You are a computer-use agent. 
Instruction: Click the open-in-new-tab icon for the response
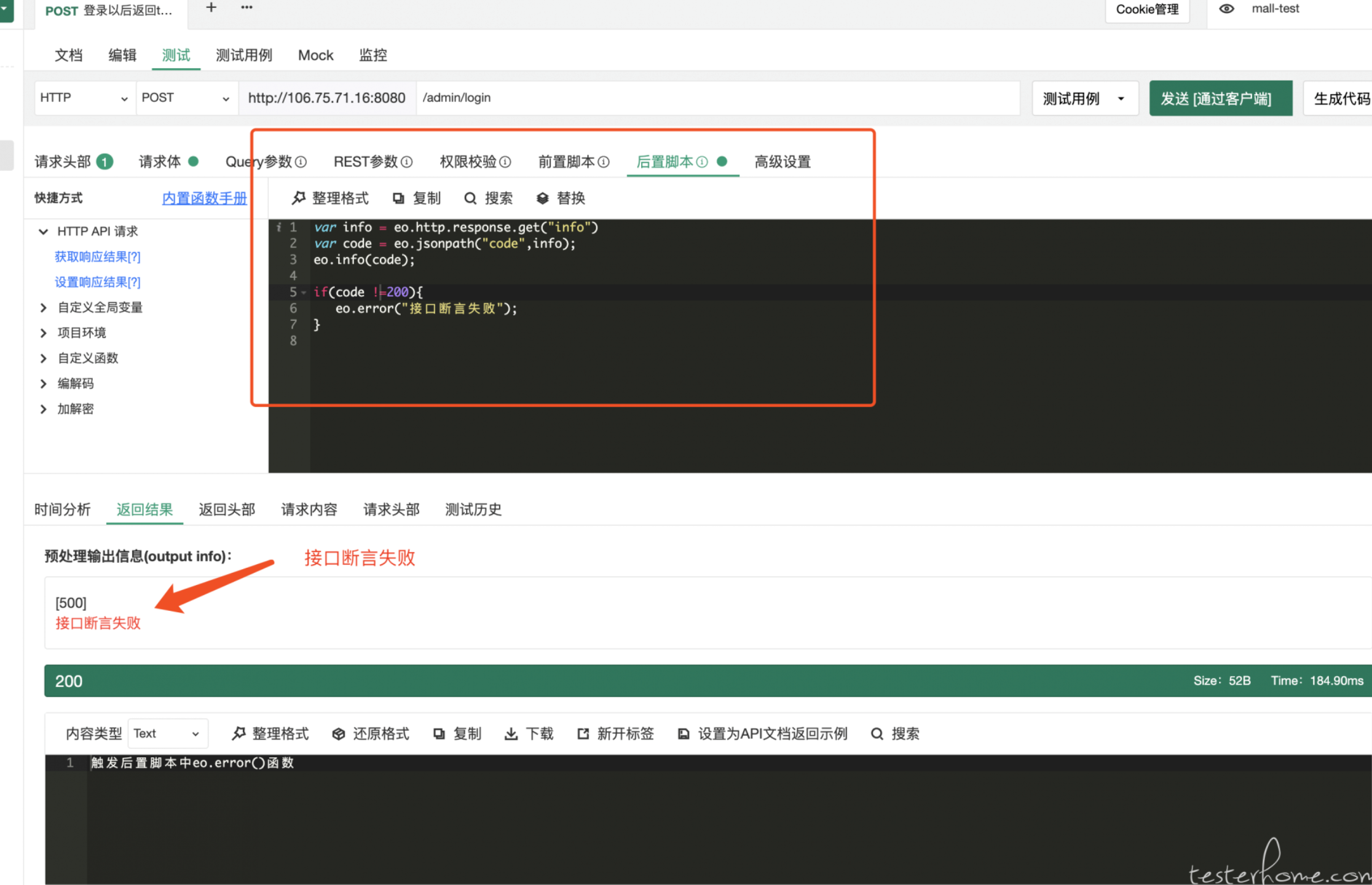(x=583, y=734)
